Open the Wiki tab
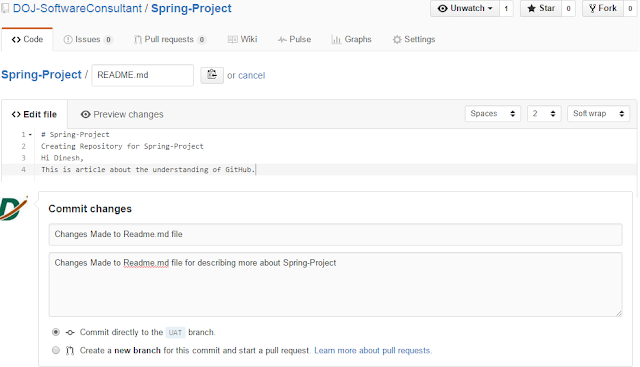The image size is (640, 367). click(242, 39)
